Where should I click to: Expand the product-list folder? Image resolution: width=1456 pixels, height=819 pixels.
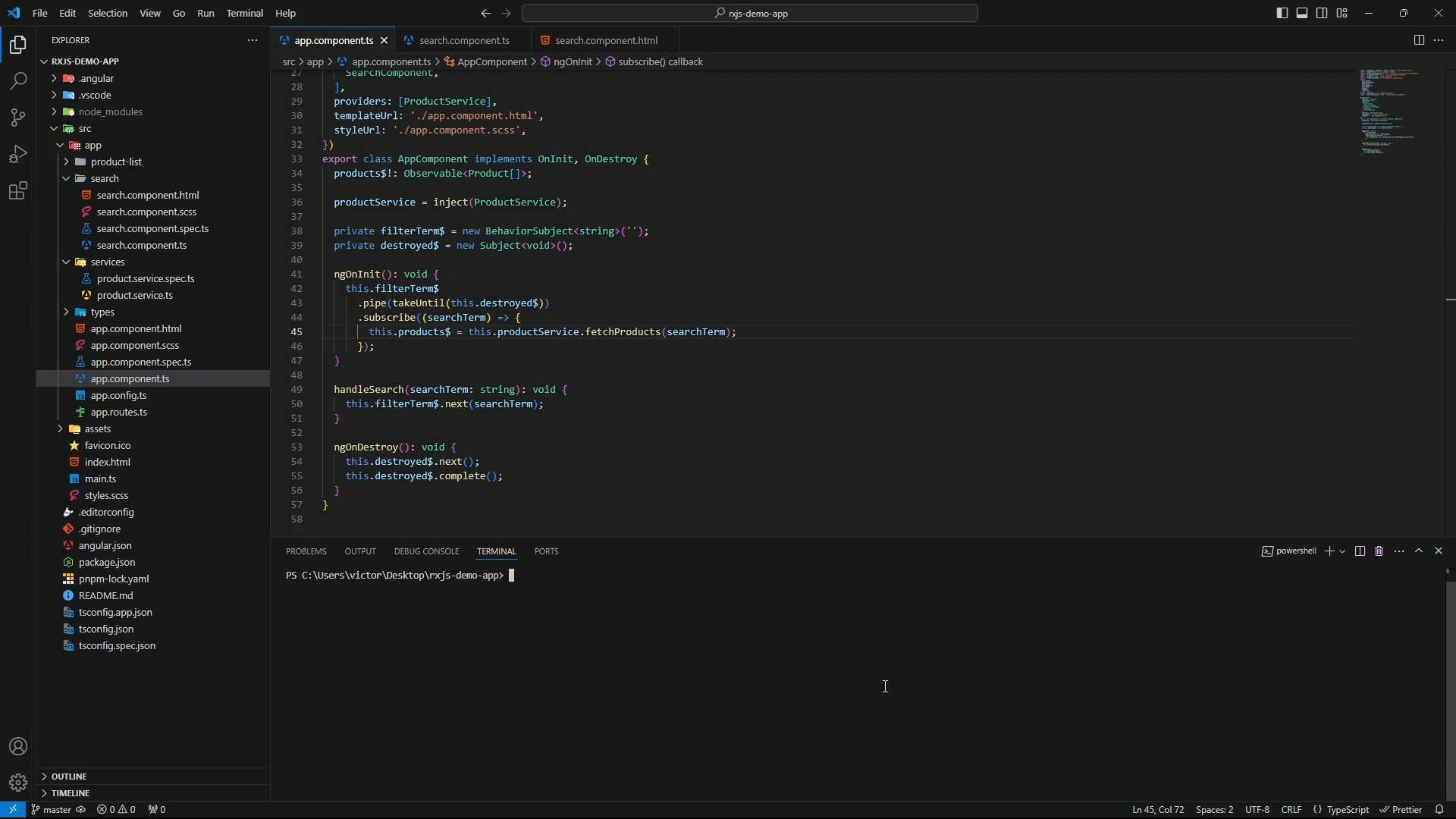pyautogui.click(x=115, y=162)
